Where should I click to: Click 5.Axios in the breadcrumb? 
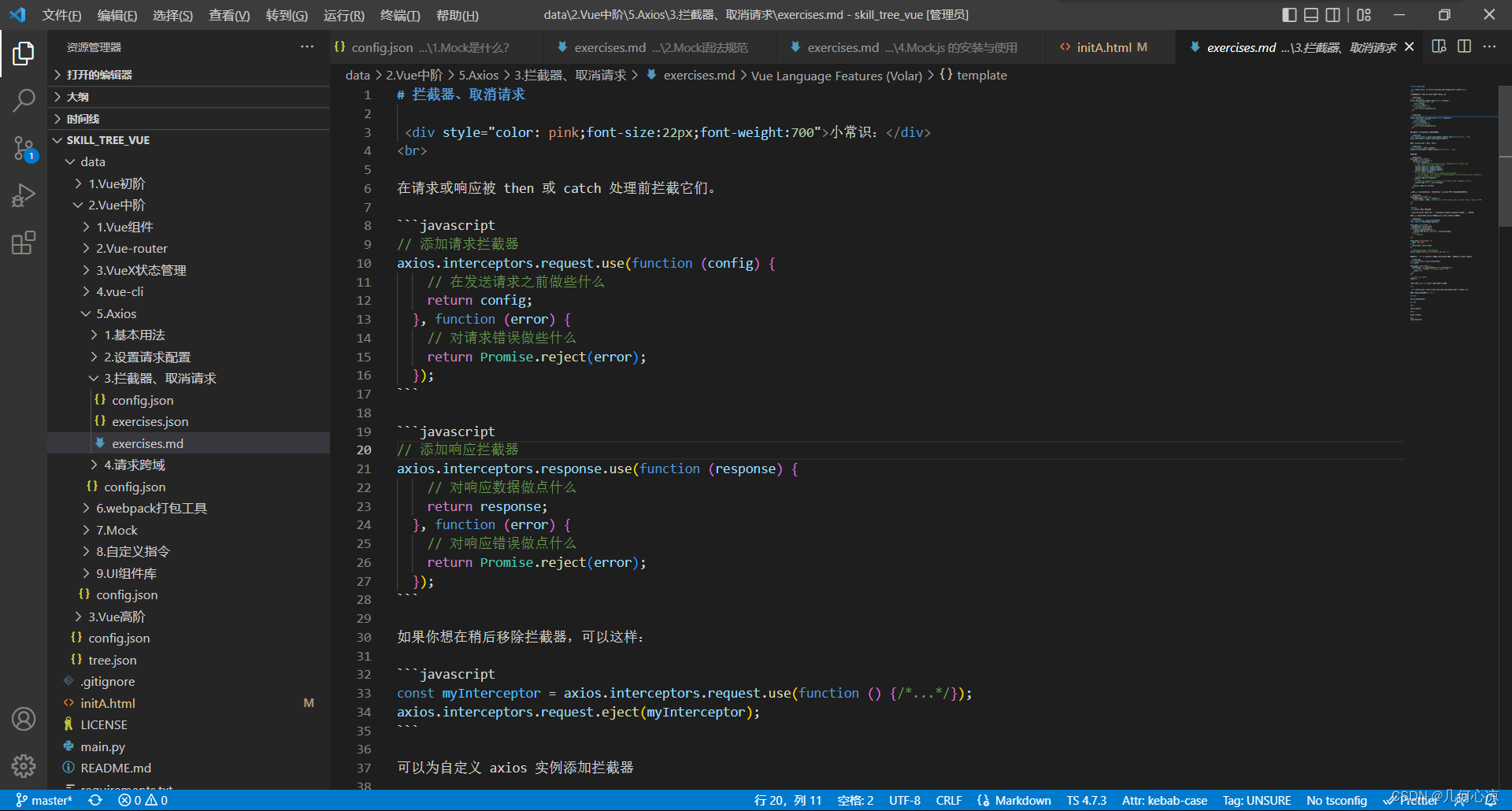point(479,75)
